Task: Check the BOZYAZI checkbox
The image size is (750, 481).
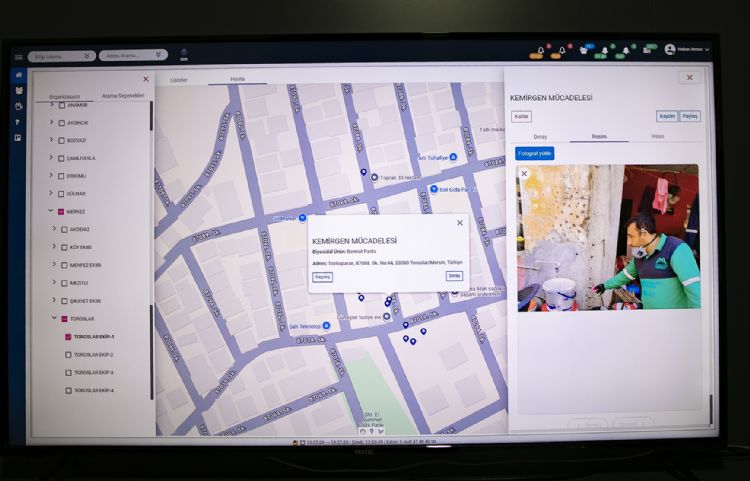Action: click(x=61, y=141)
